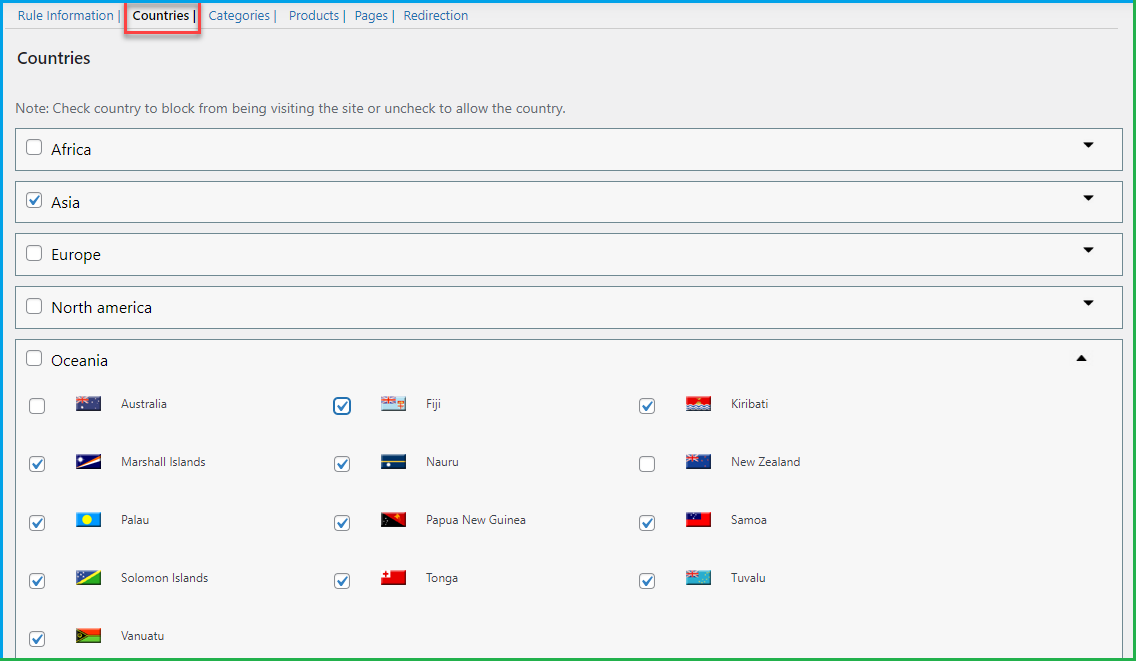Switch to the Redirection tab
The width and height of the screenshot is (1136, 661).
(435, 15)
